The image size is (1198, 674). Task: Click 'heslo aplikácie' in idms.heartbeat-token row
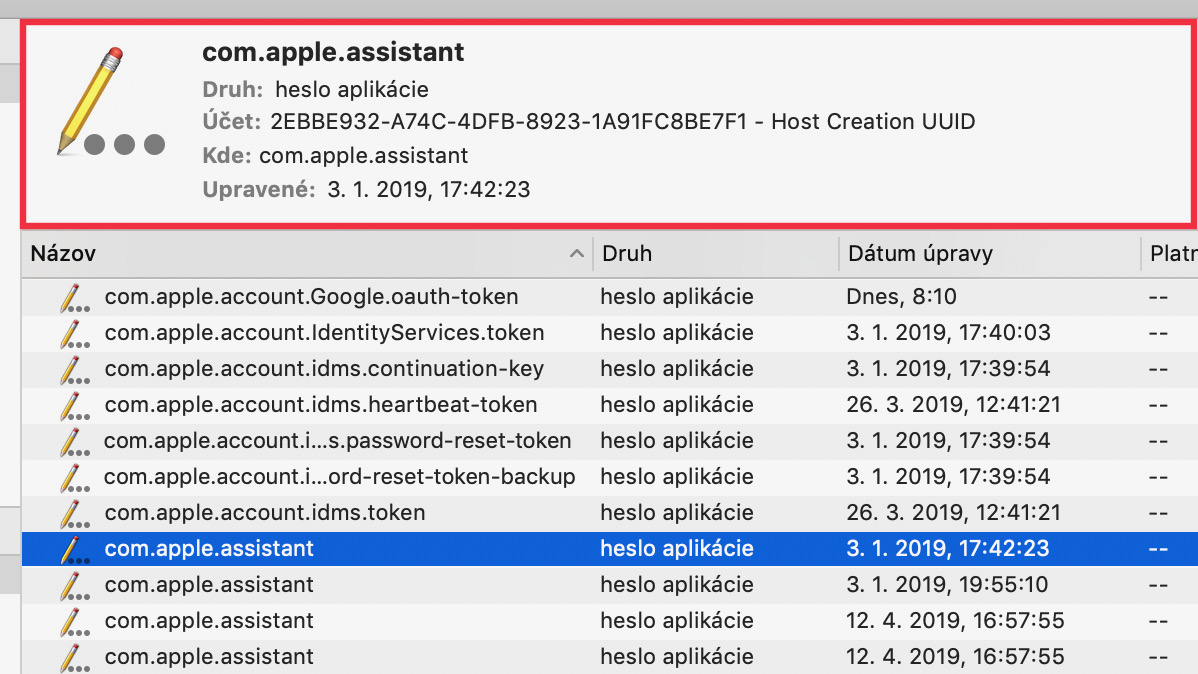(677, 404)
